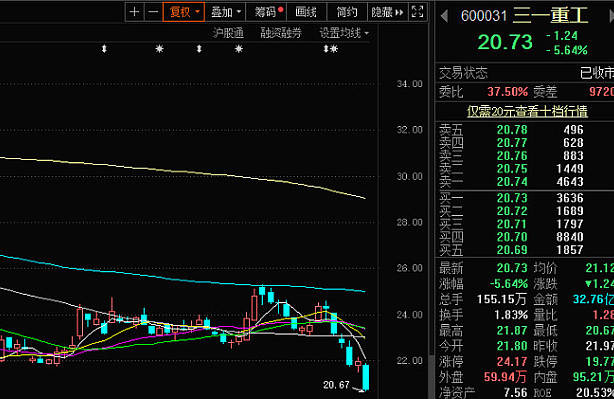Activate the 画线 drawing tool button
The width and height of the screenshot is (614, 399).
tap(306, 12)
